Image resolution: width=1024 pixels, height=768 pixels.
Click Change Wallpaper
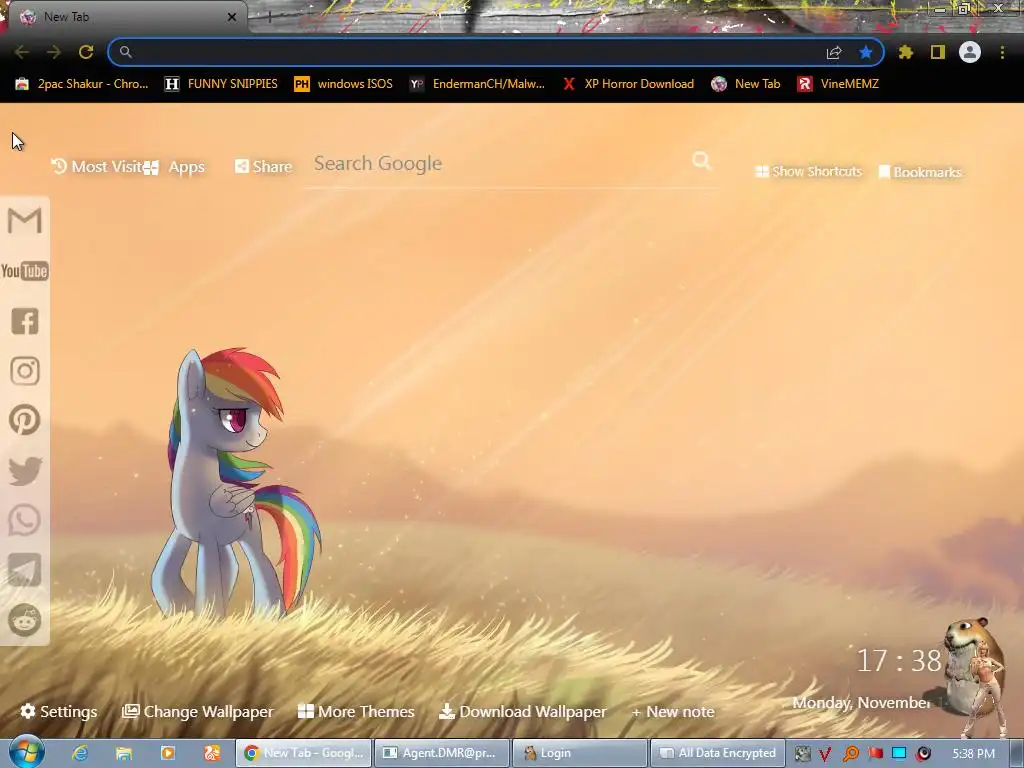coord(198,711)
